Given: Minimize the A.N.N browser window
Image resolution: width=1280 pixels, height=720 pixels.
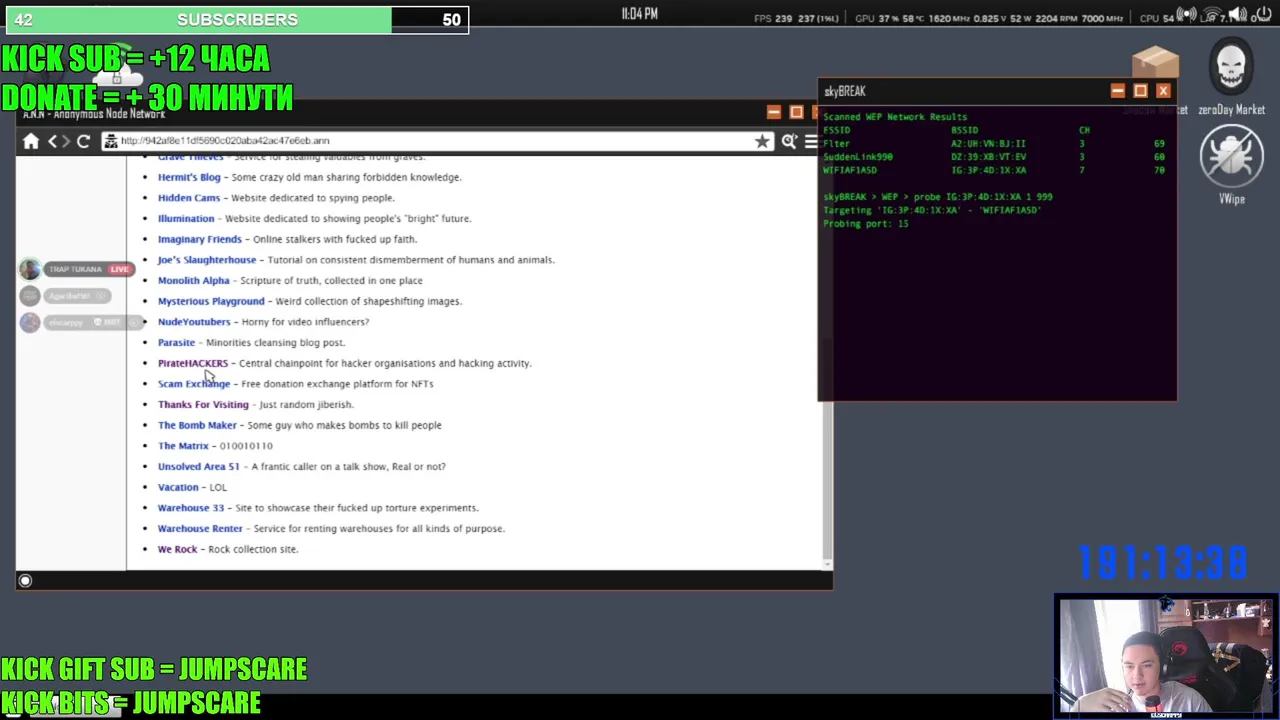Looking at the screenshot, I should (773, 112).
